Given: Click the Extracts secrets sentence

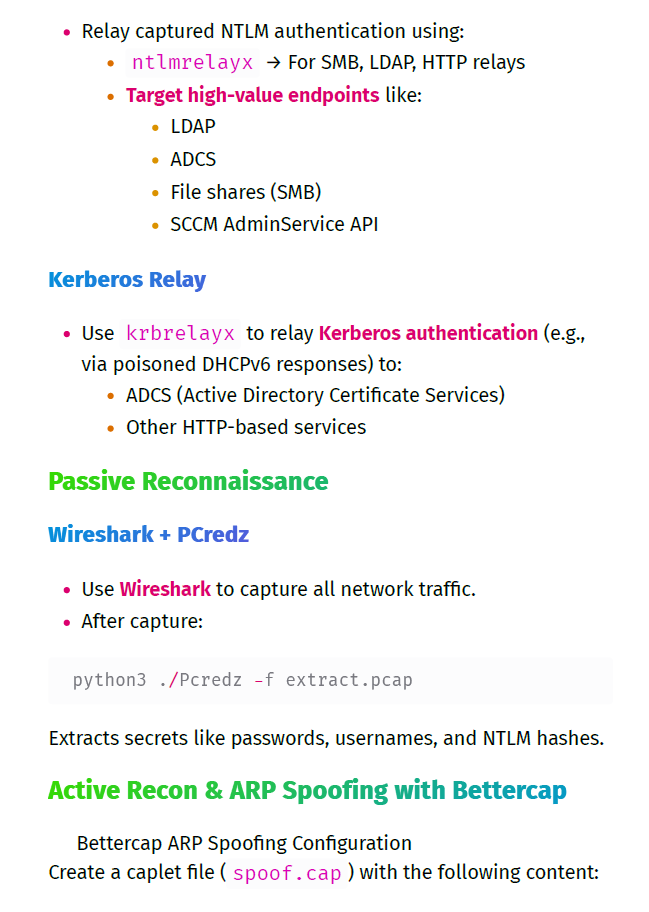Looking at the screenshot, I should point(327,739).
